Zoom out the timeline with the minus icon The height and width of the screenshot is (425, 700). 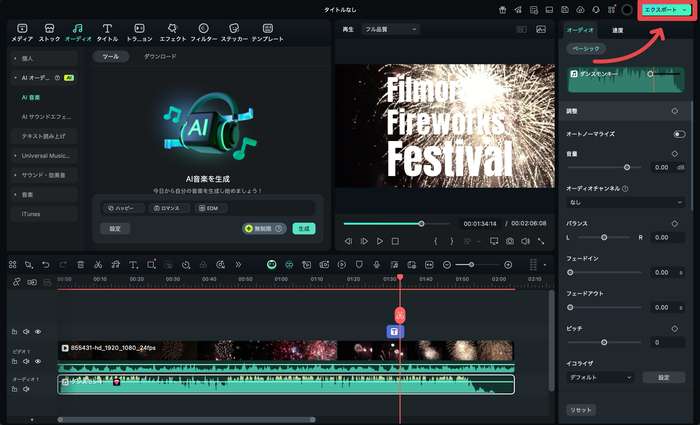447,265
